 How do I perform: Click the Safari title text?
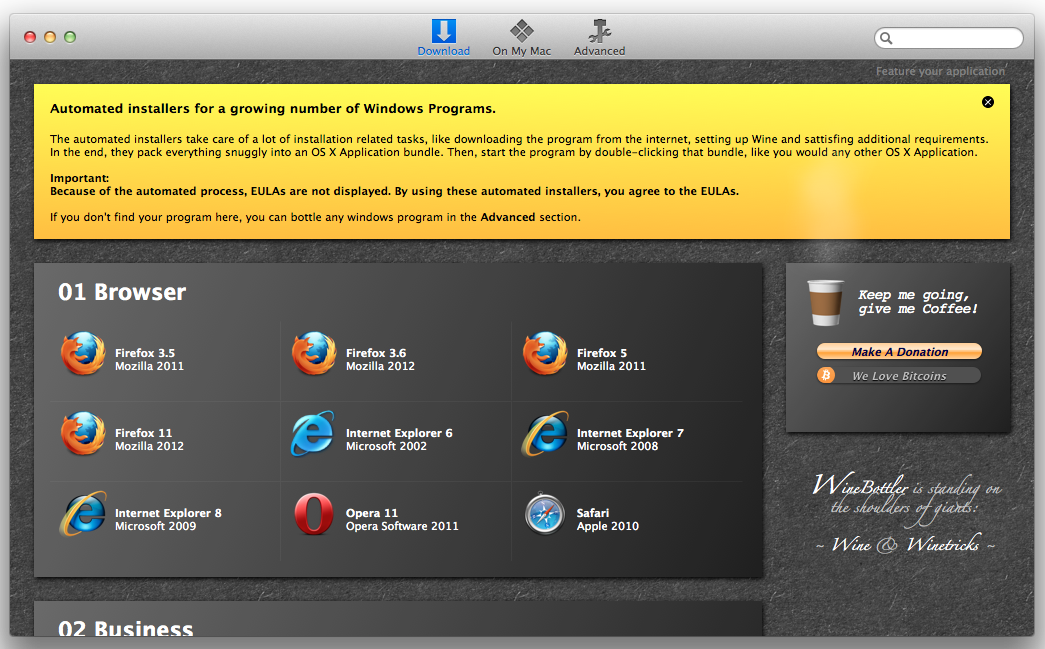tap(592, 513)
